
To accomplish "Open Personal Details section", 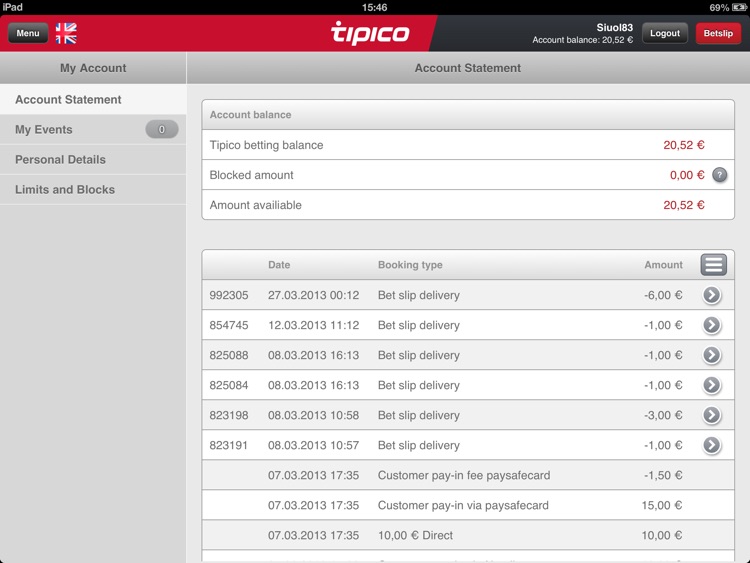I will (x=93, y=160).
